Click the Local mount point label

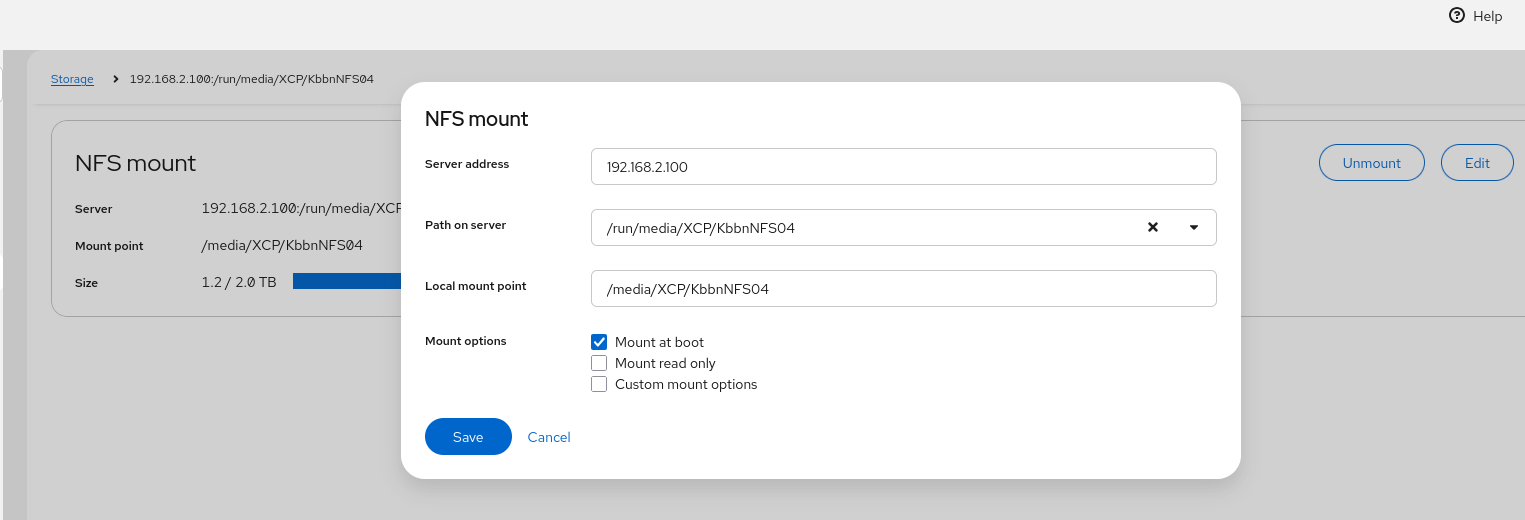click(476, 286)
